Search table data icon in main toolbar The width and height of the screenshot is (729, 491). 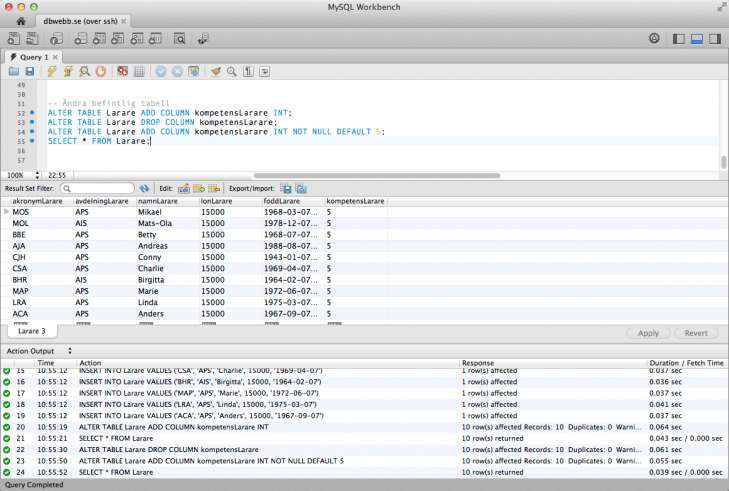pyautogui.click(x=179, y=39)
